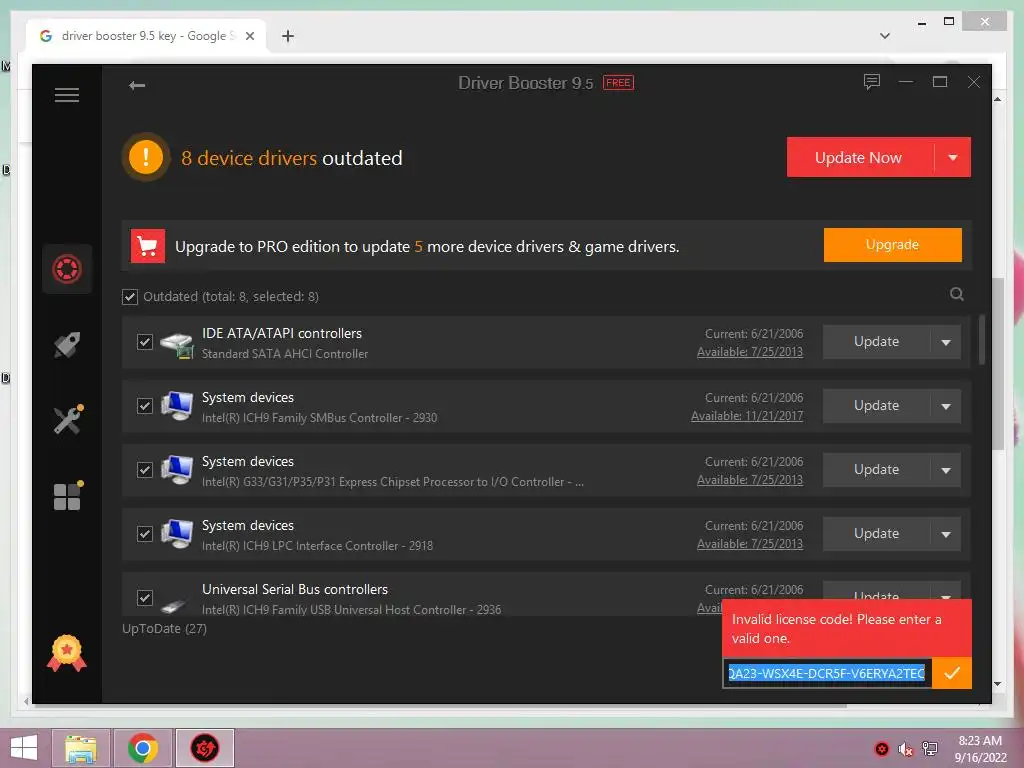The image size is (1024, 768).
Task: Update the ICH9 LPC Interface driver
Action: point(876,534)
